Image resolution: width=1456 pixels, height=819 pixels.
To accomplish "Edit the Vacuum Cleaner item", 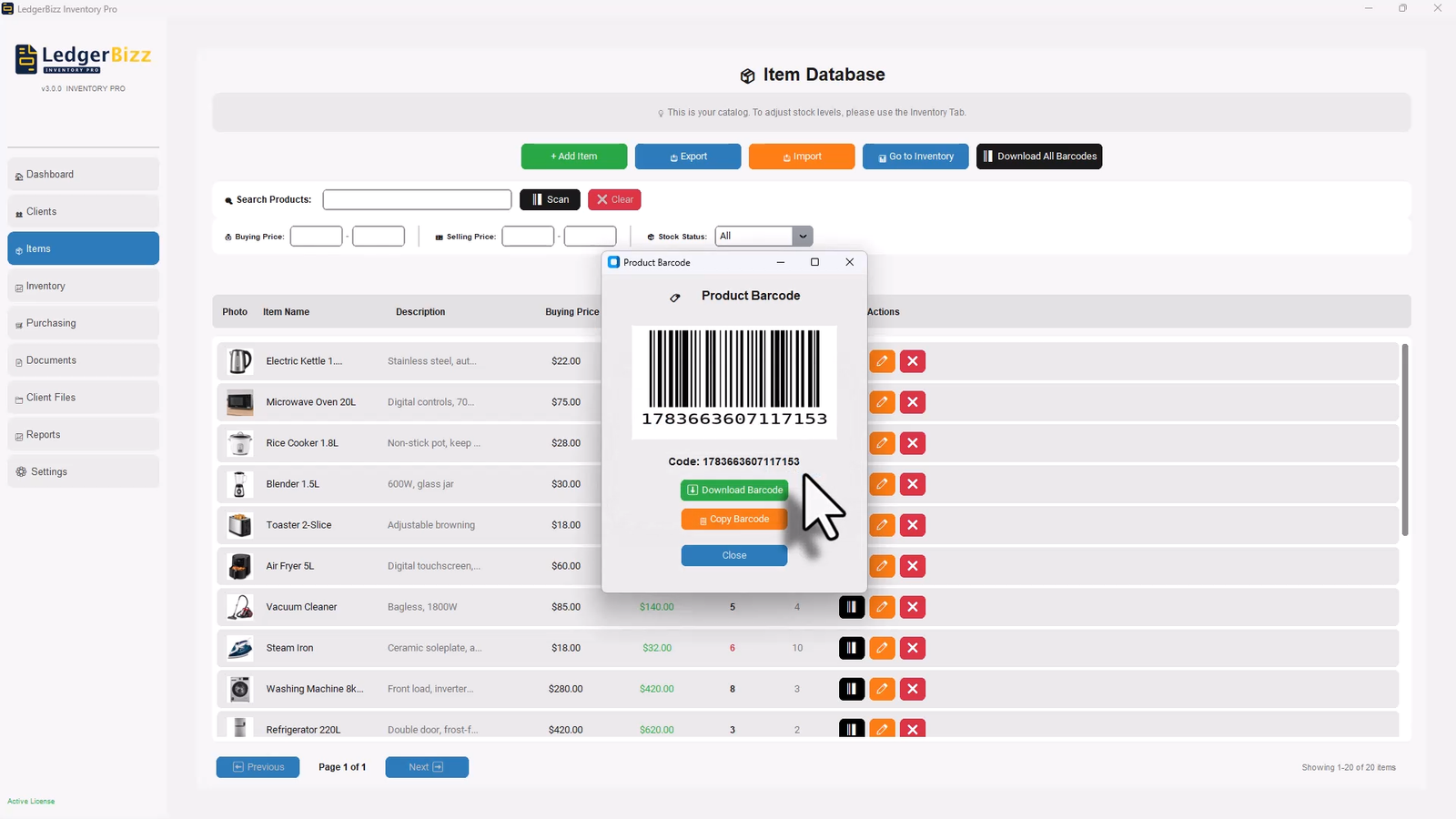I will 882,607.
